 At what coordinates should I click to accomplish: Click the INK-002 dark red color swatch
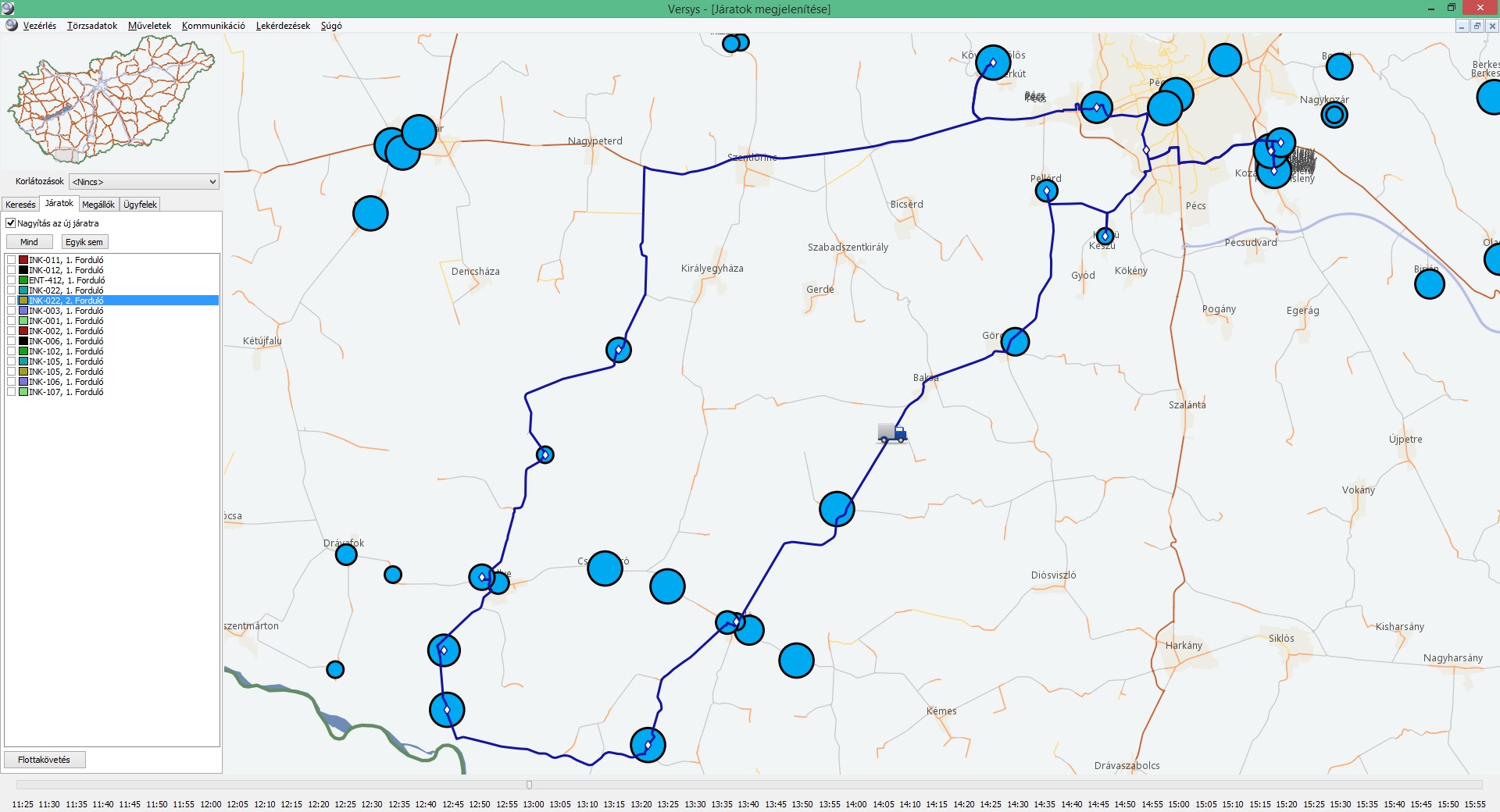23,331
